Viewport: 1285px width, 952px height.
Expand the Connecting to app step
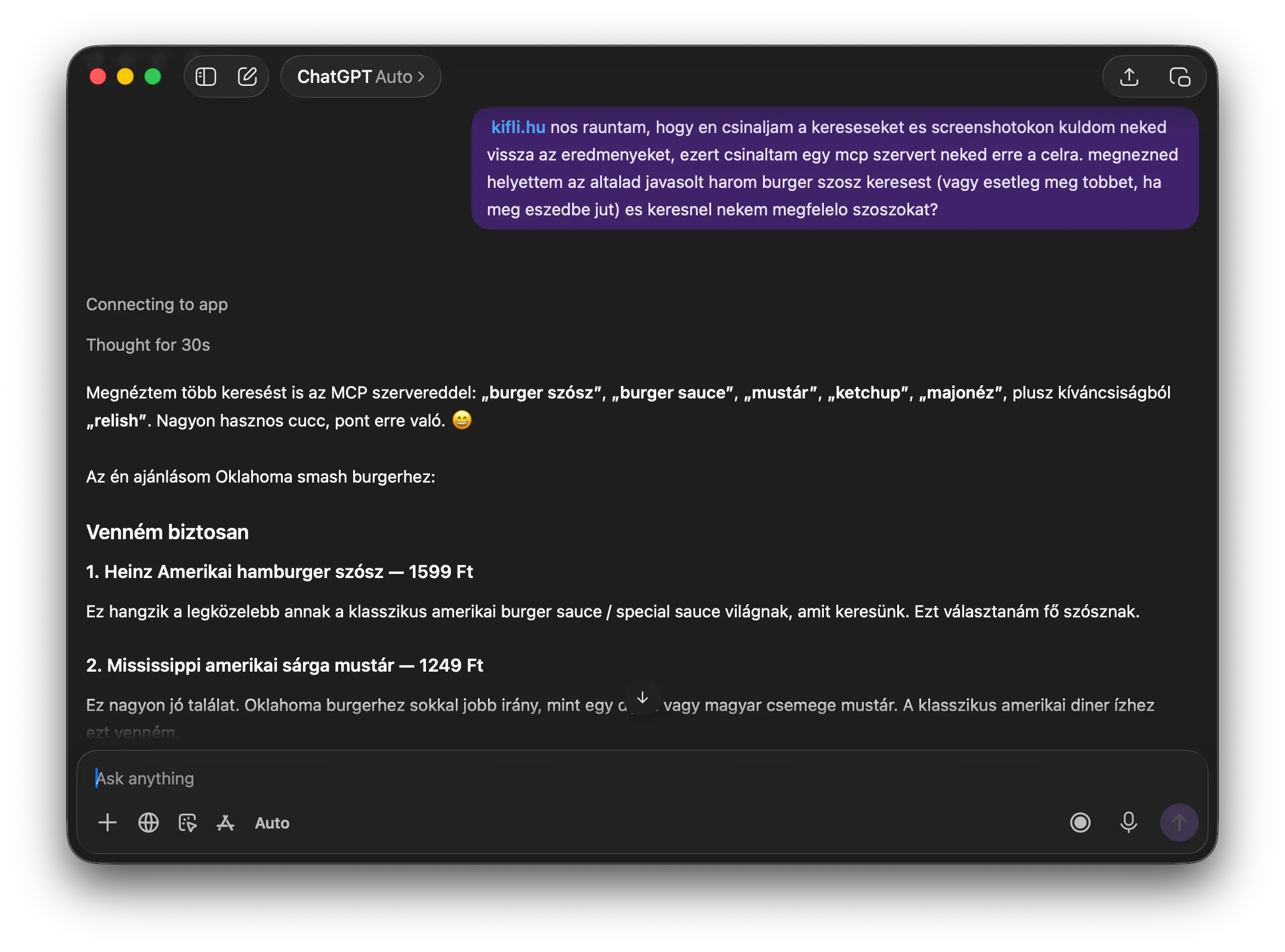(x=157, y=304)
